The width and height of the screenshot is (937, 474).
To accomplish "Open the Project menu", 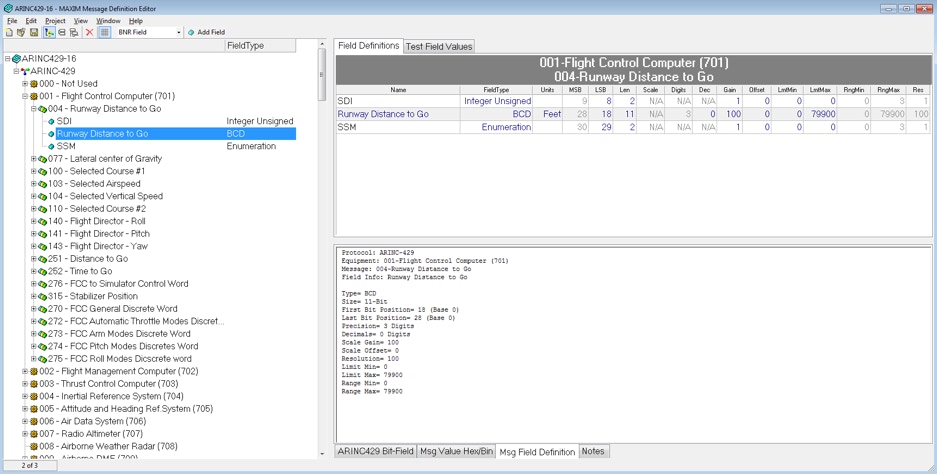I will point(56,21).
